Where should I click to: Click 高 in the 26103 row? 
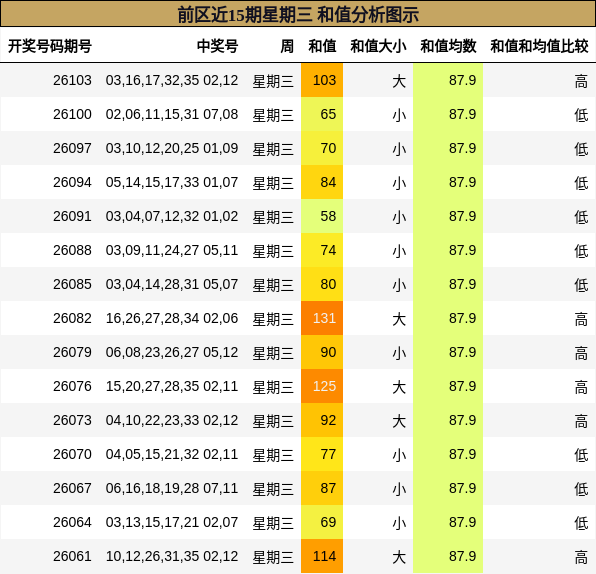(582, 81)
